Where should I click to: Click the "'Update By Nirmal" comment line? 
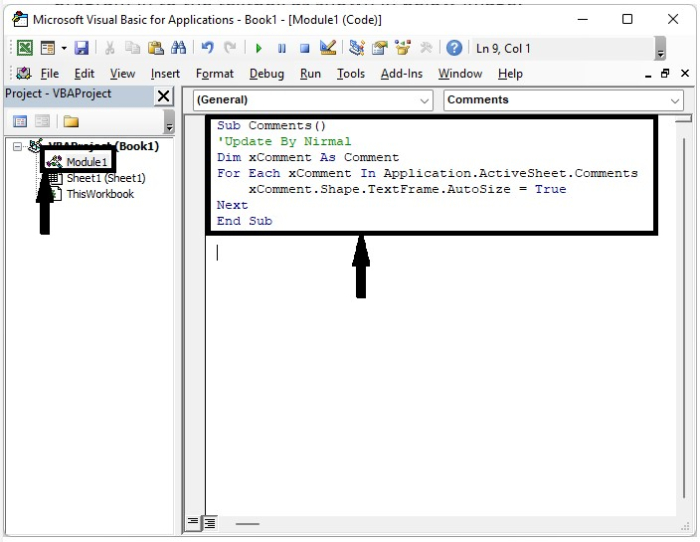point(284,142)
